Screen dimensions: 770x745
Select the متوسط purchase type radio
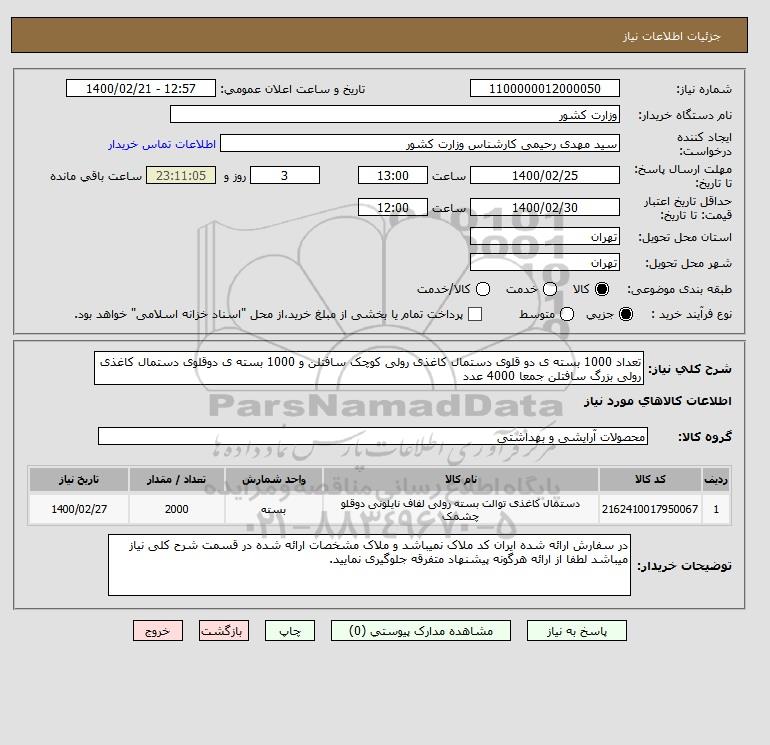pos(567,314)
